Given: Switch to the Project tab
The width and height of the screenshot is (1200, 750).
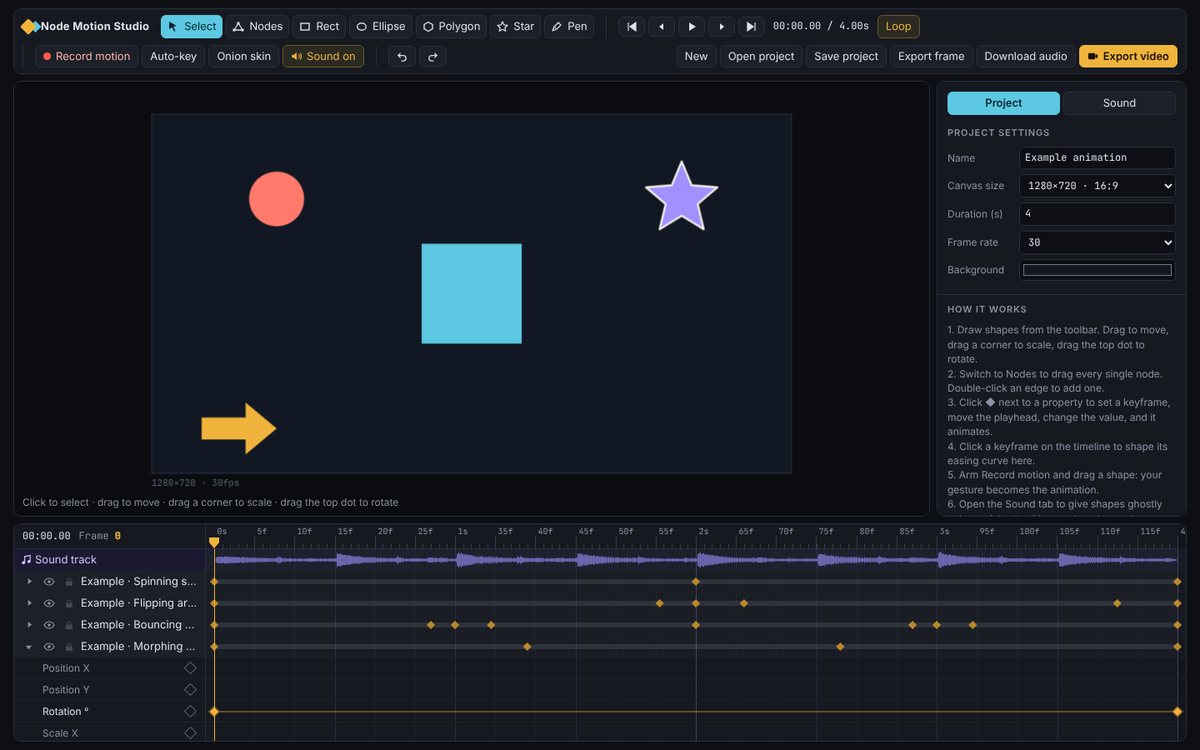Looking at the screenshot, I should click(1003, 103).
